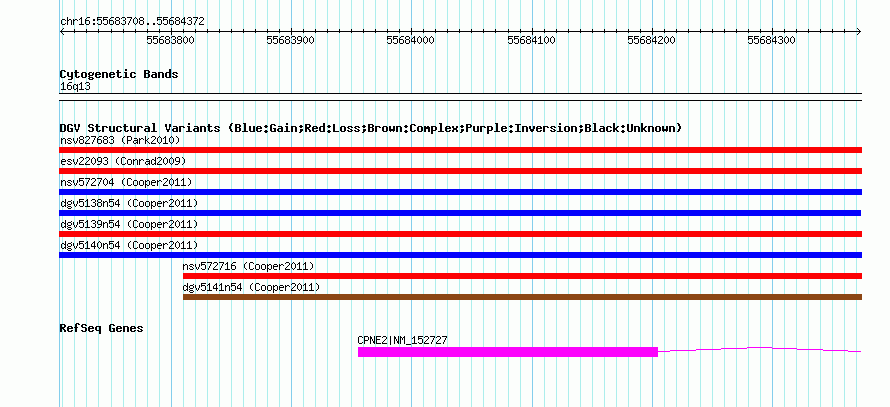
Task: Select the esv22093 (Conrad2009) variant bar
Action: point(460,171)
